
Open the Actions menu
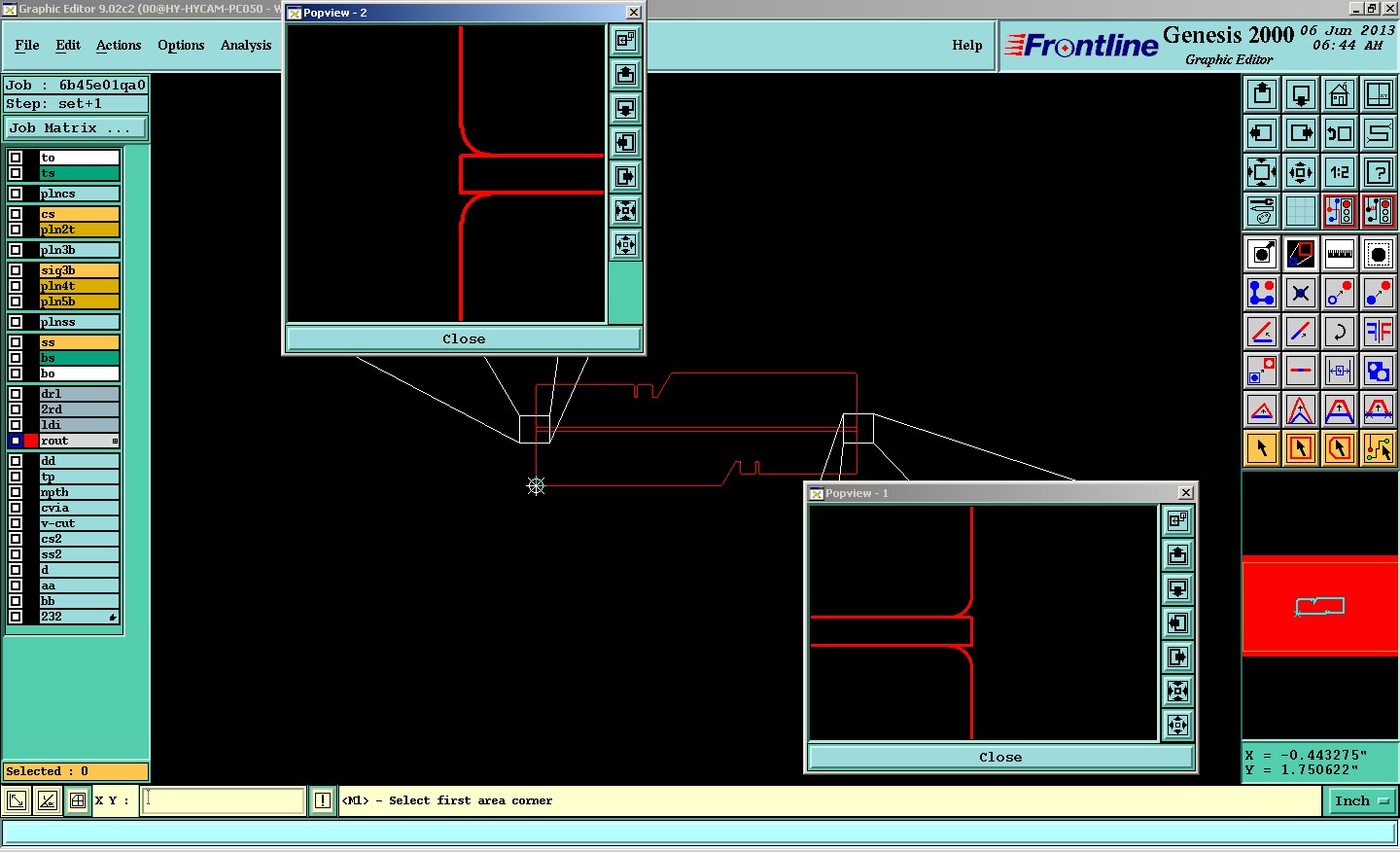coord(119,45)
